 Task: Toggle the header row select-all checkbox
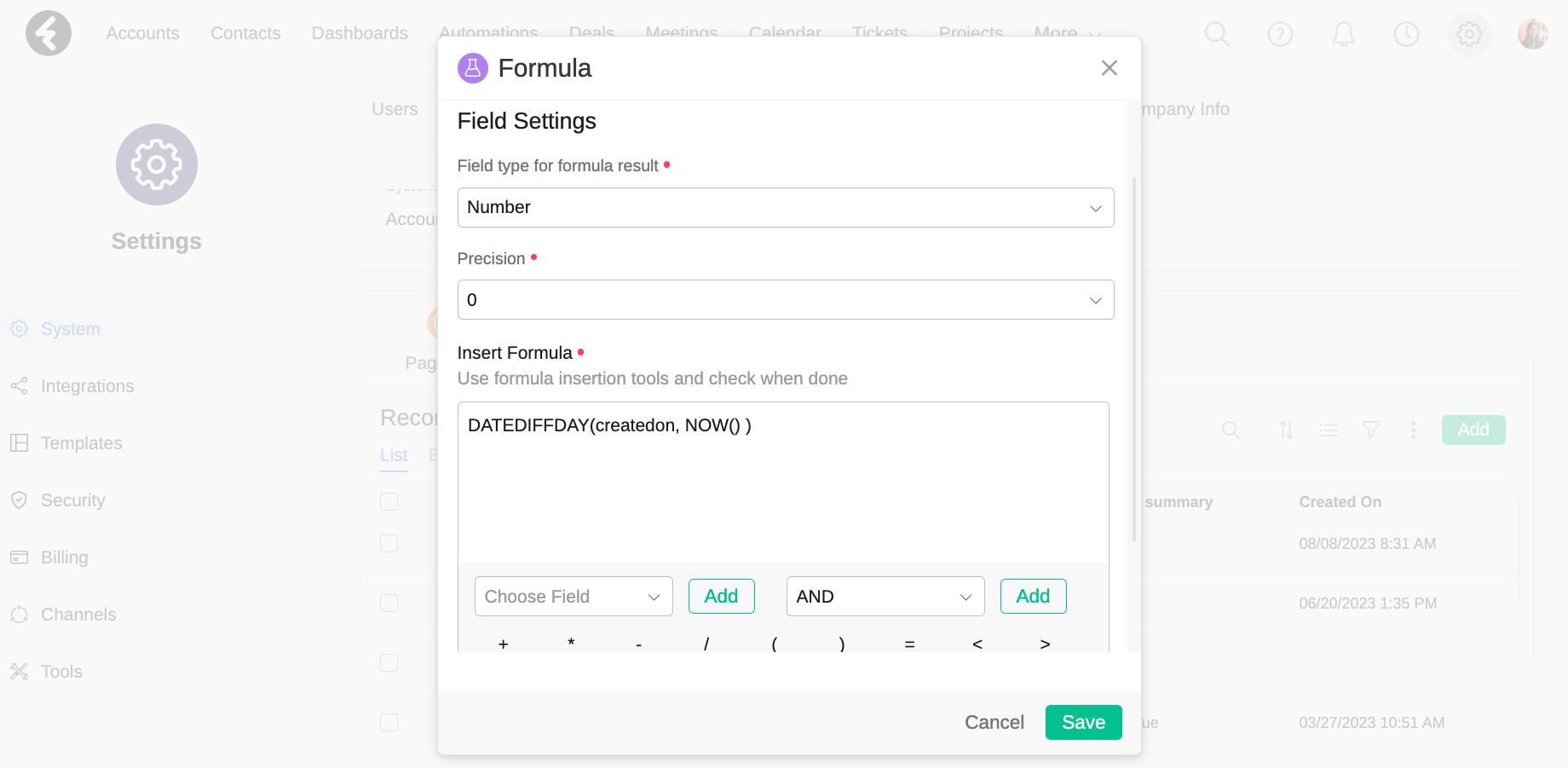point(389,501)
